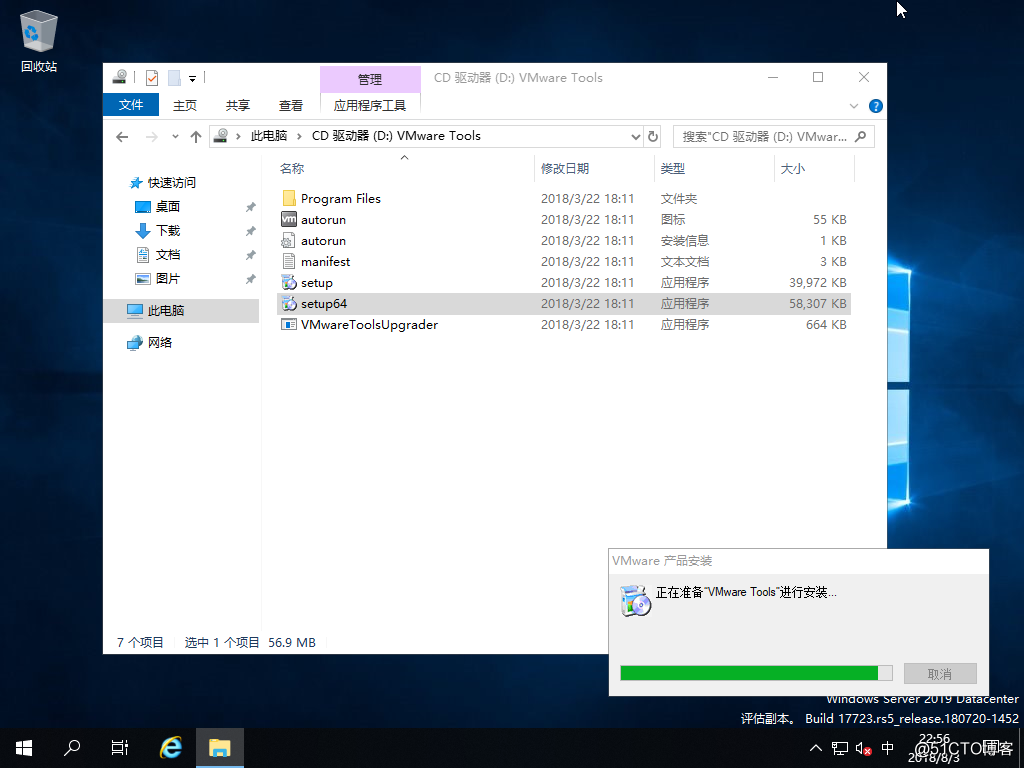Click the 39,972 KB size cell

click(818, 283)
